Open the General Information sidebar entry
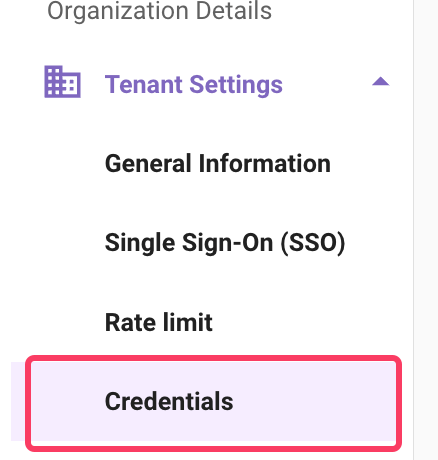The image size is (438, 460). [218, 163]
